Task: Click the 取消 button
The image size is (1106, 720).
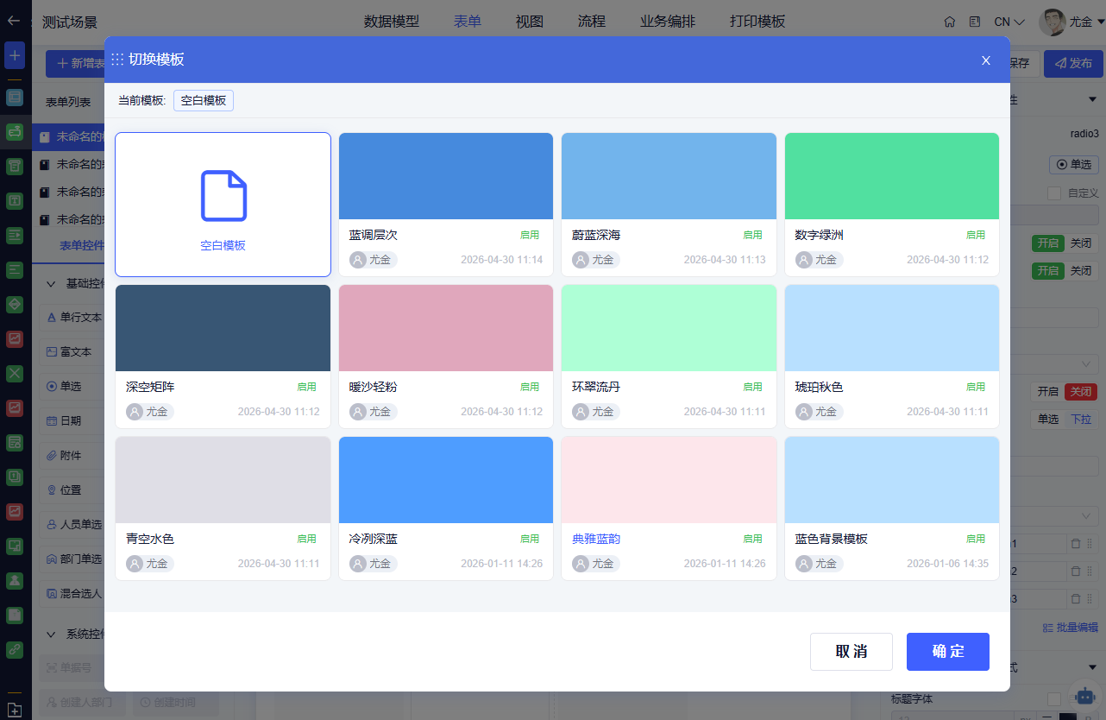Action: click(x=851, y=652)
